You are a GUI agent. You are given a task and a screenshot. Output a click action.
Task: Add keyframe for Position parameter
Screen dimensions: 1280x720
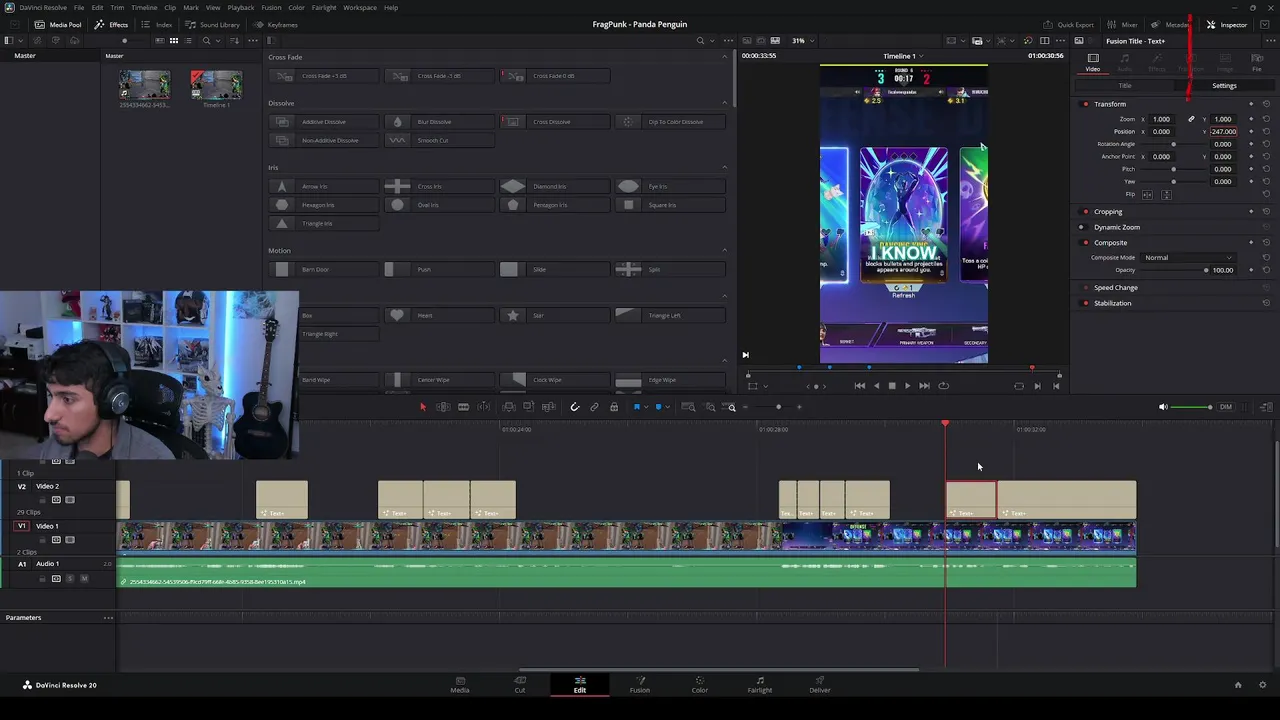(x=1251, y=132)
